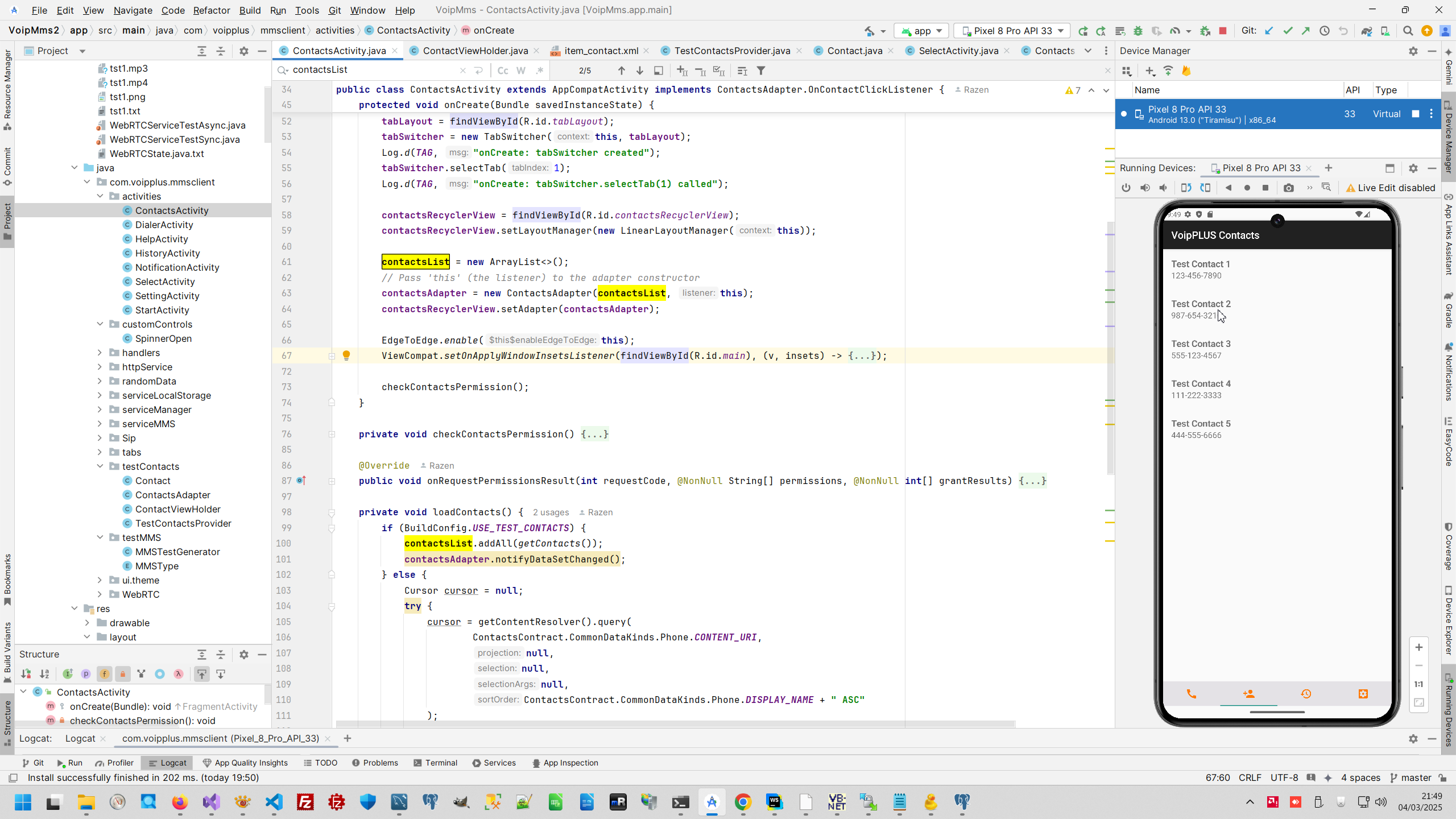Click the emulator Back navigation triangle
The image size is (1456, 819).
click(x=1228, y=188)
